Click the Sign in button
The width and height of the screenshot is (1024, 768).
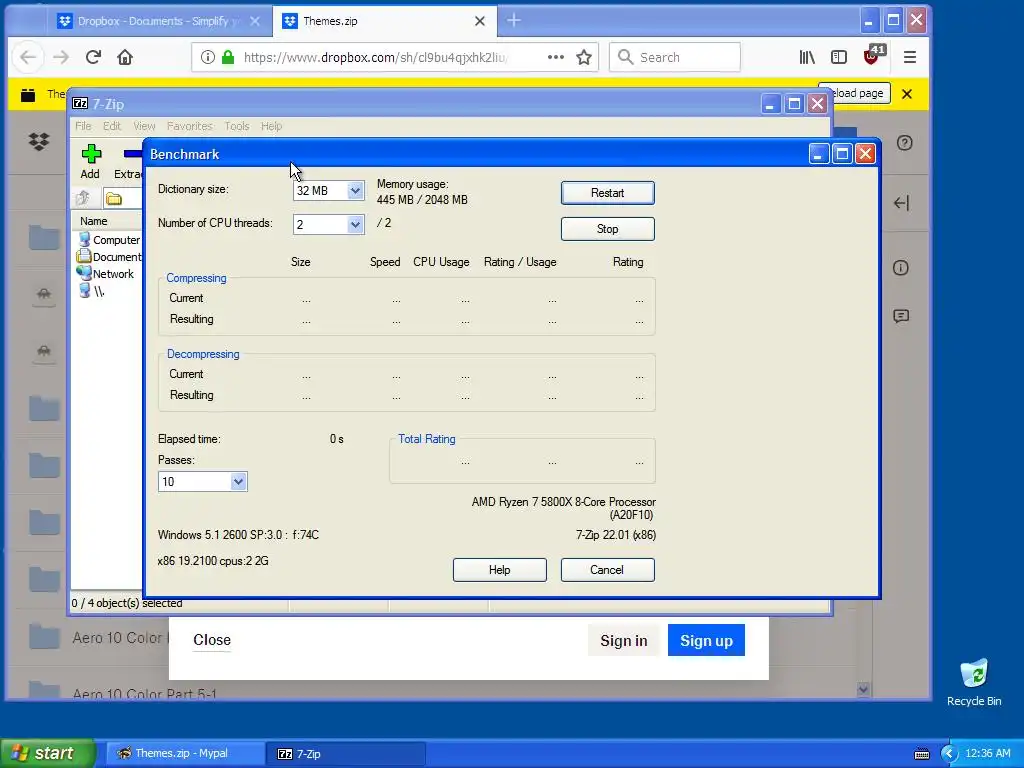tap(624, 641)
